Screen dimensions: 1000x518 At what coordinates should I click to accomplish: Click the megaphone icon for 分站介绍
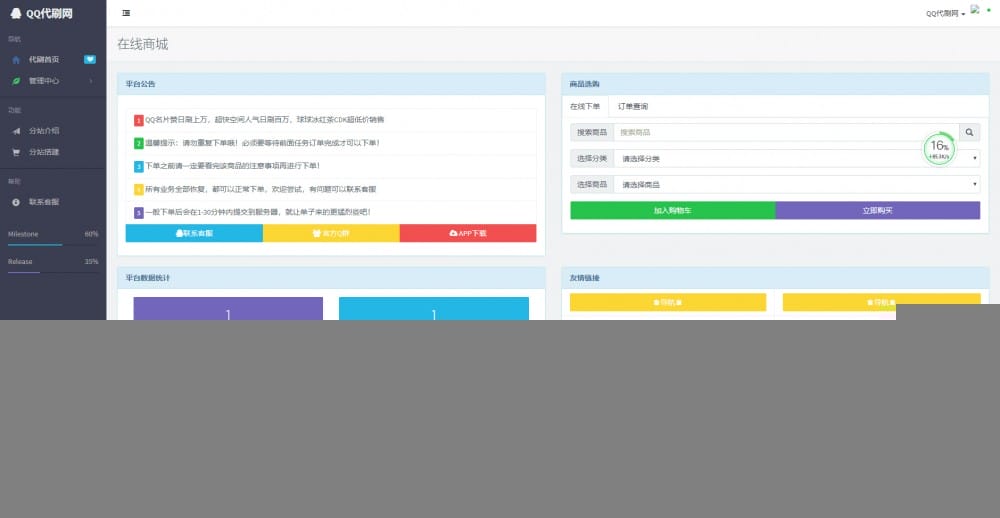pyautogui.click(x=16, y=131)
